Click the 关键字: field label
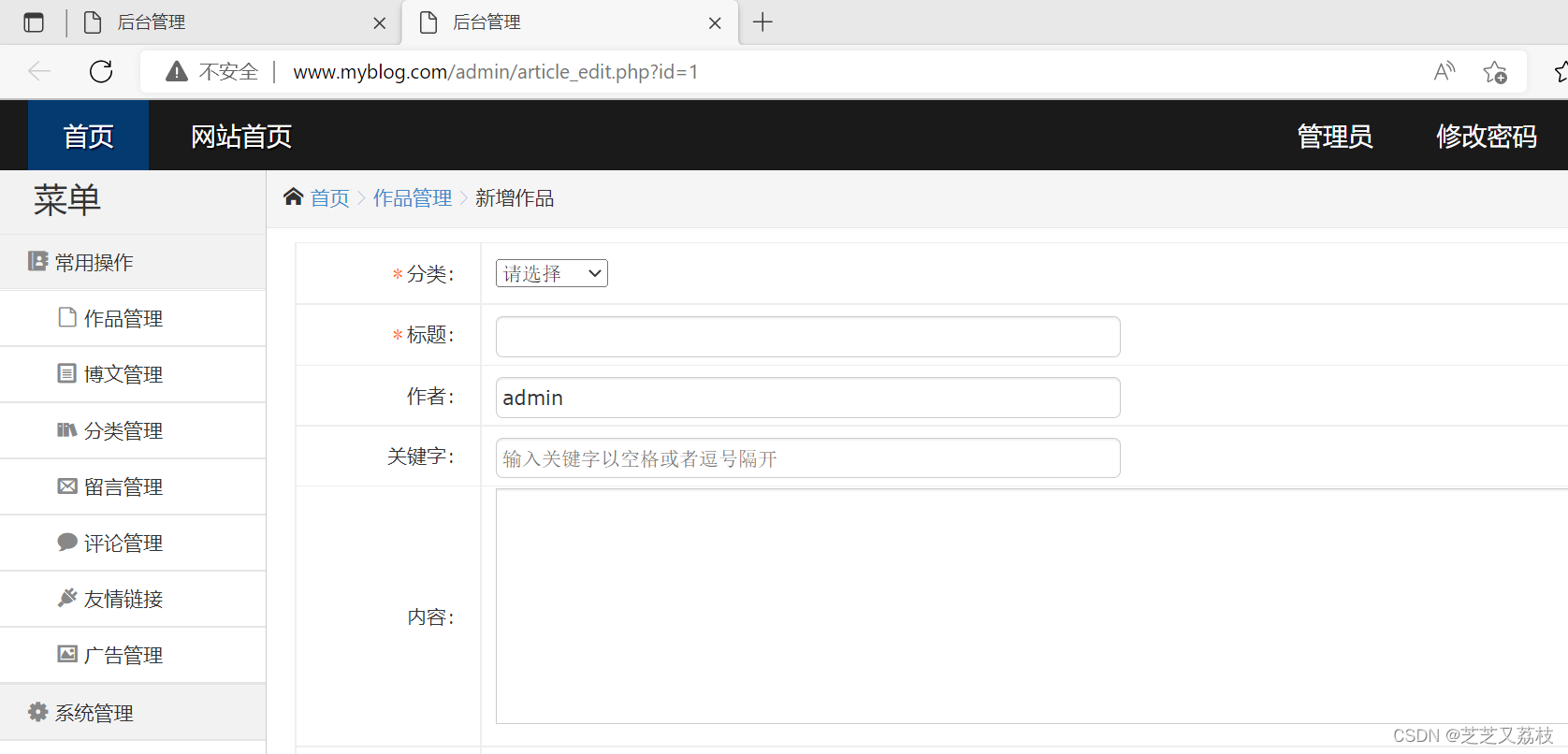Viewport: 1568px width, 754px height. tap(421, 457)
